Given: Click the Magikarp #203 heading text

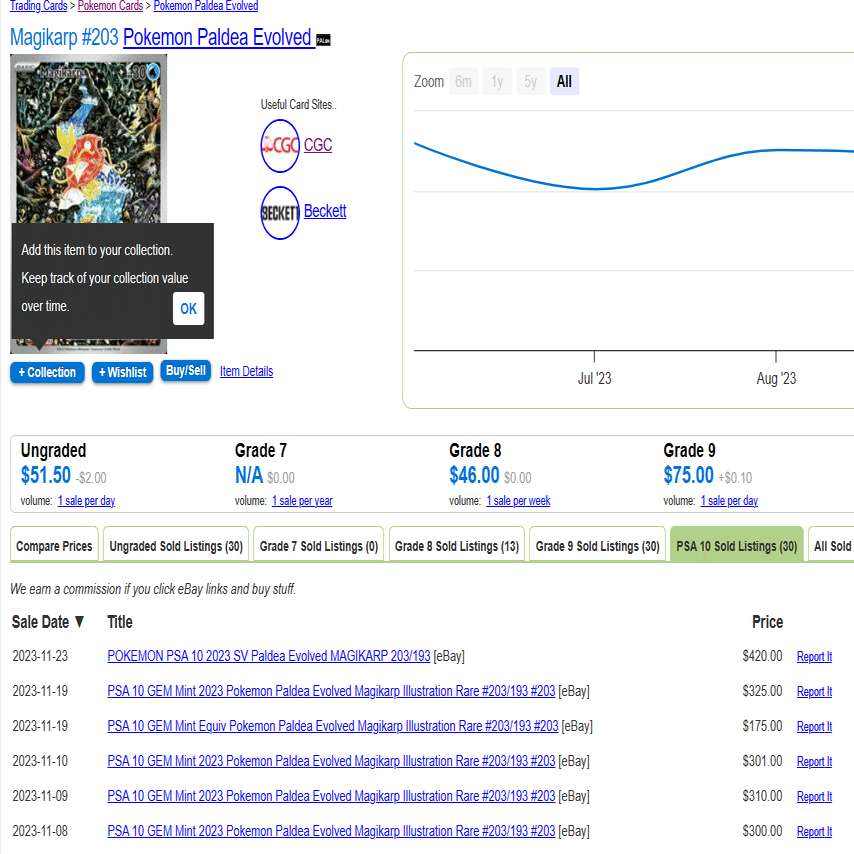Looking at the screenshot, I should 64,38.
